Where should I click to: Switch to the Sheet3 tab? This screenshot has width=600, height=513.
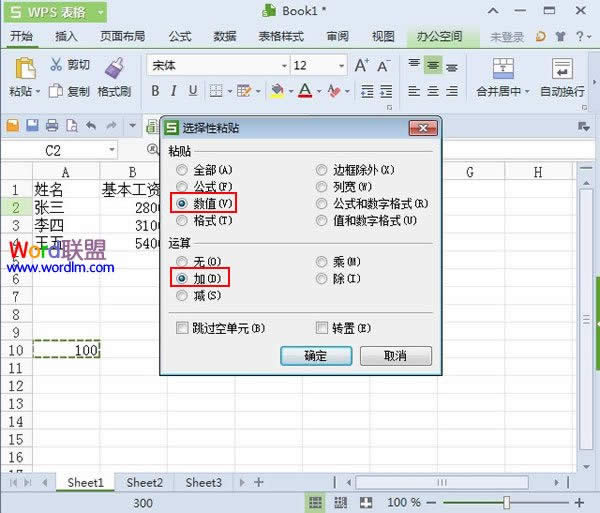(x=203, y=483)
